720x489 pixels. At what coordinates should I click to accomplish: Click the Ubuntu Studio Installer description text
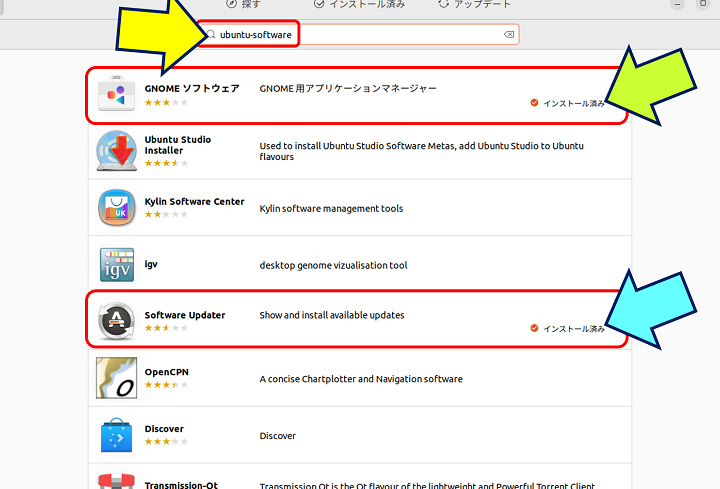coord(420,151)
